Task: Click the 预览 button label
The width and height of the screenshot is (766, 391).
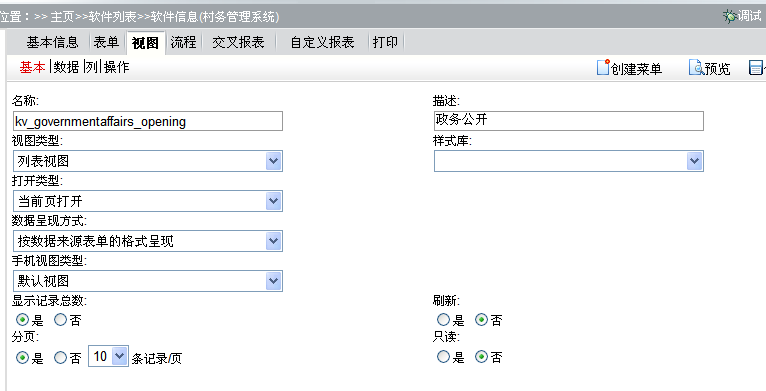Action: point(717,69)
